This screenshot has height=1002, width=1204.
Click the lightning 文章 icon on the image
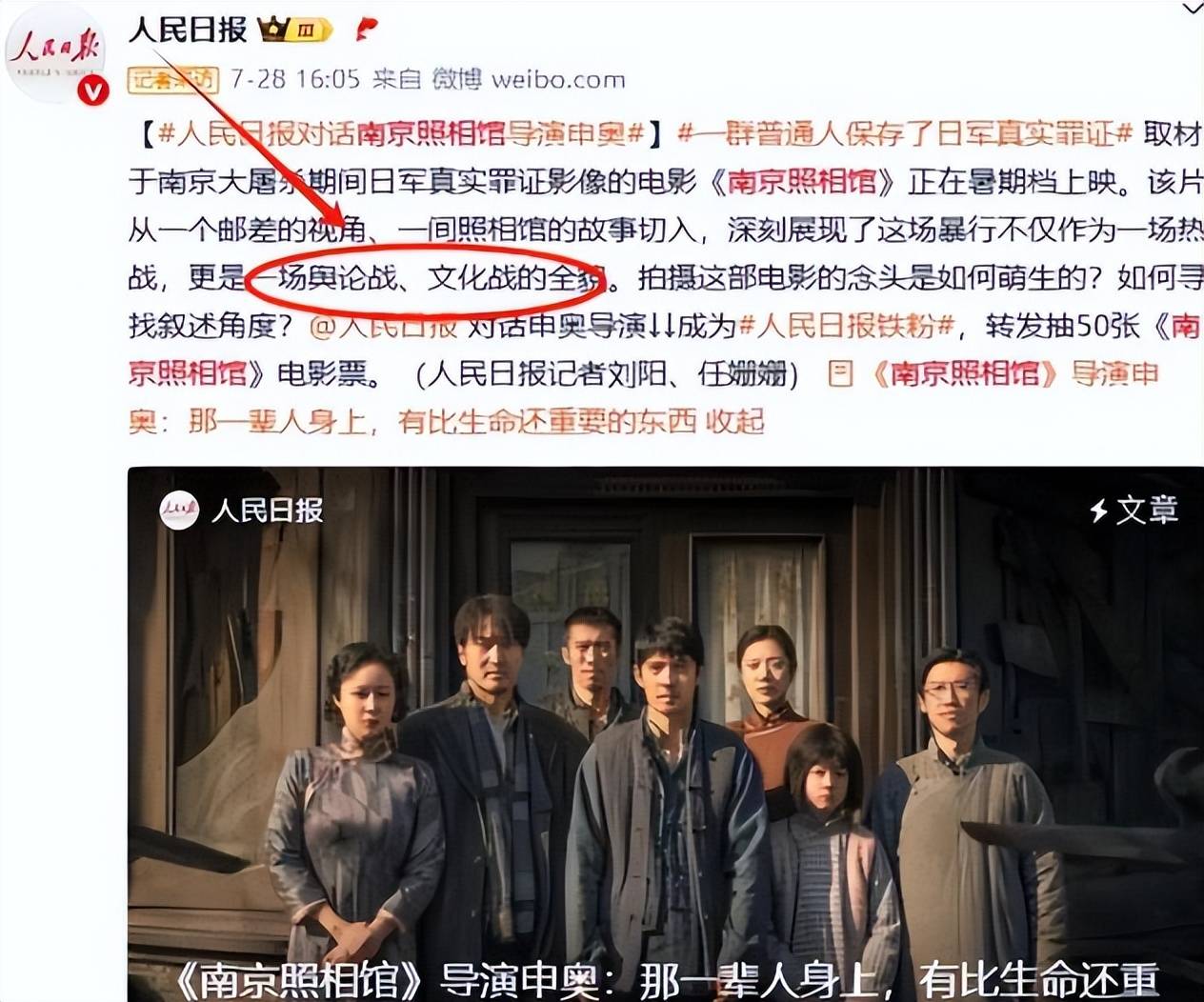(1134, 510)
